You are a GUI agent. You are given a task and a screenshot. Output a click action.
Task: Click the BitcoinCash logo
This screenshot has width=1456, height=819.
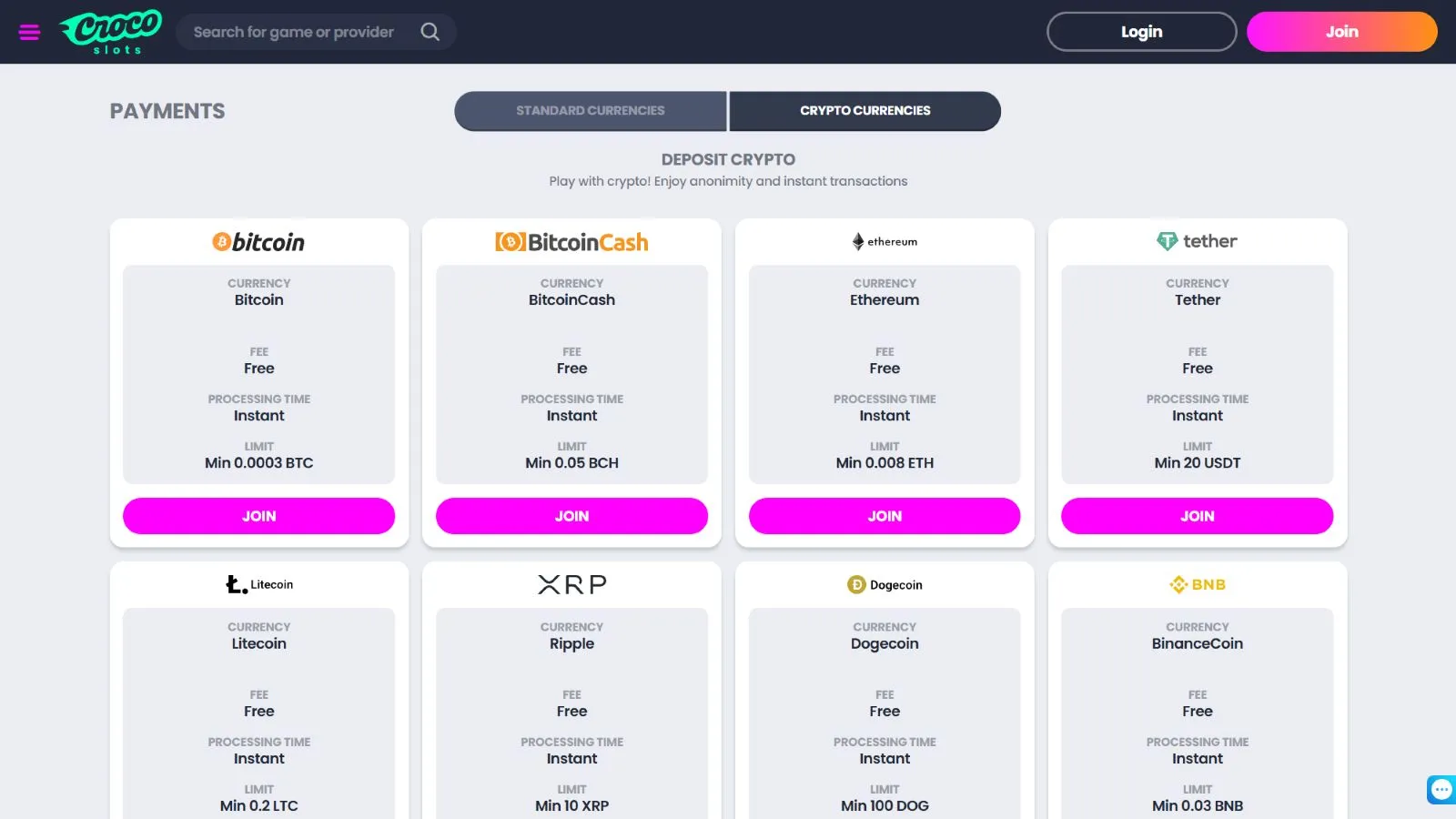[x=571, y=242]
